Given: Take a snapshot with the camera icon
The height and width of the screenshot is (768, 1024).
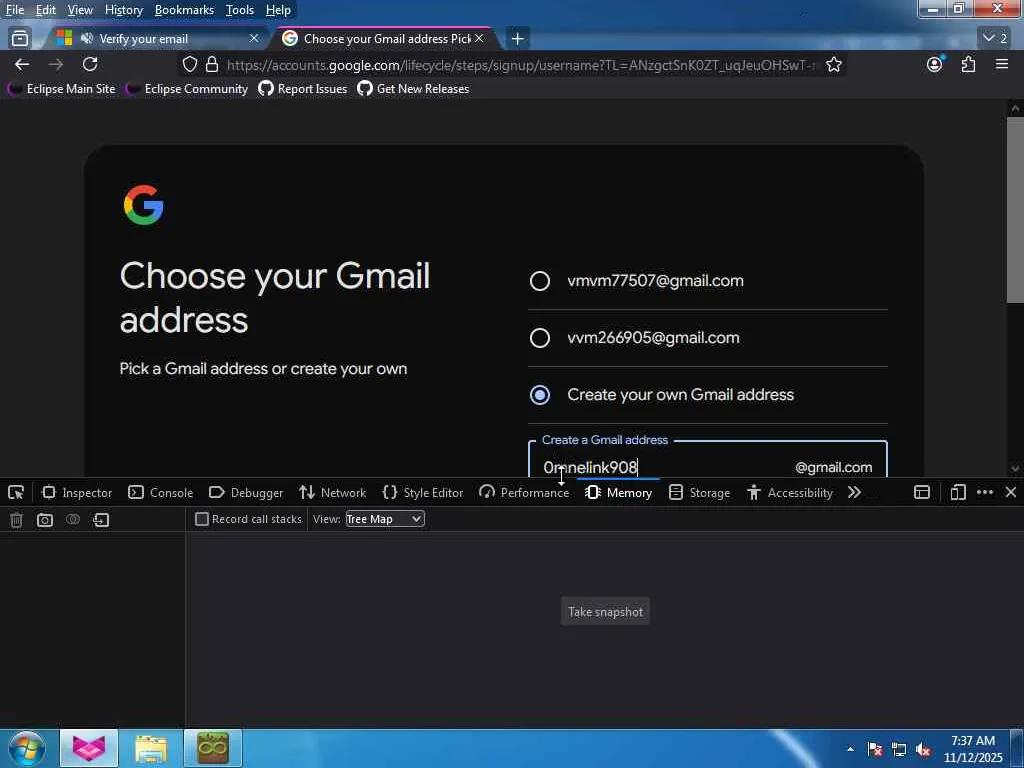Looking at the screenshot, I should point(44,520).
